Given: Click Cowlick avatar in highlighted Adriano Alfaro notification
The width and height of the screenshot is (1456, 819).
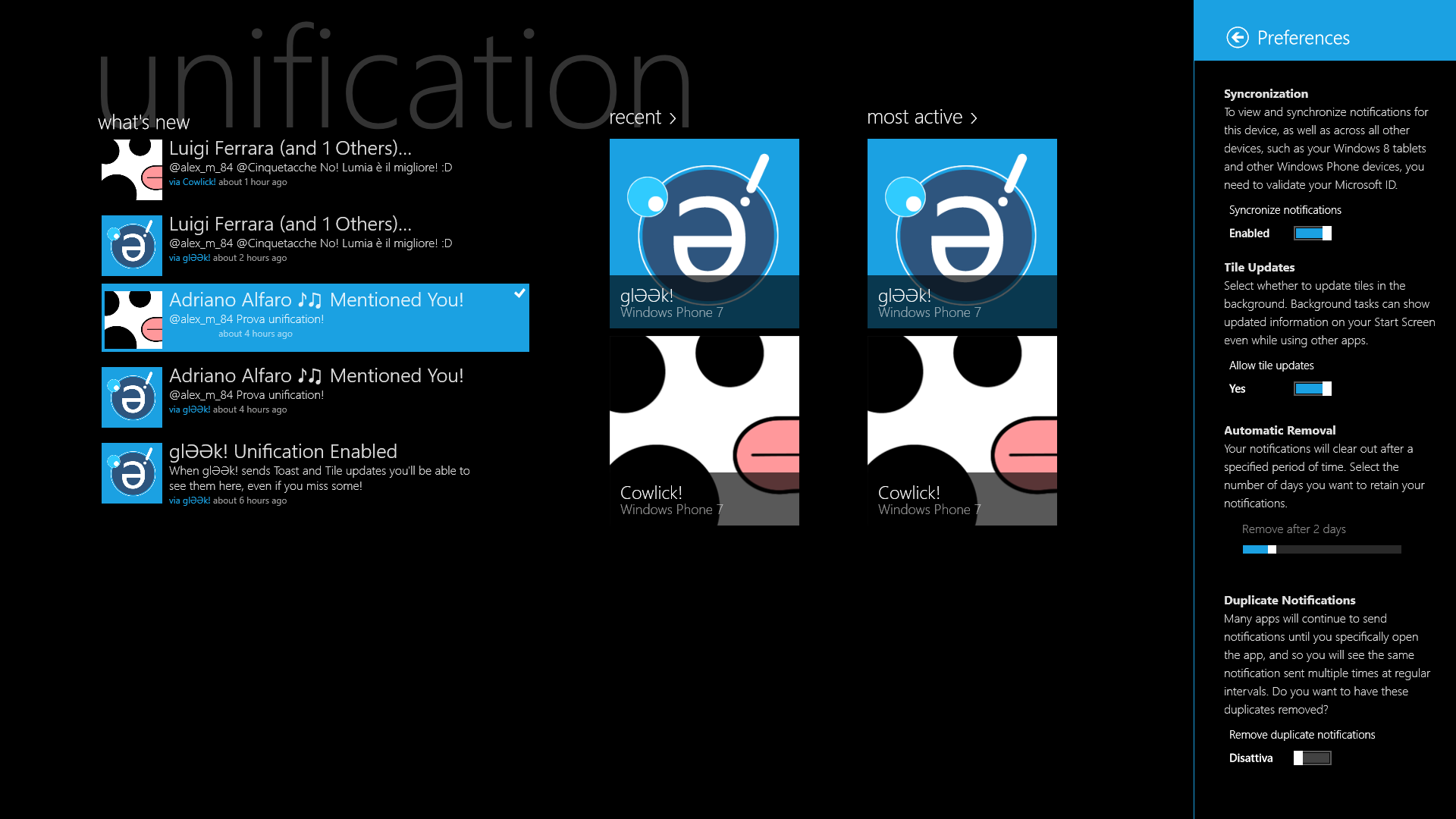Looking at the screenshot, I should (132, 318).
